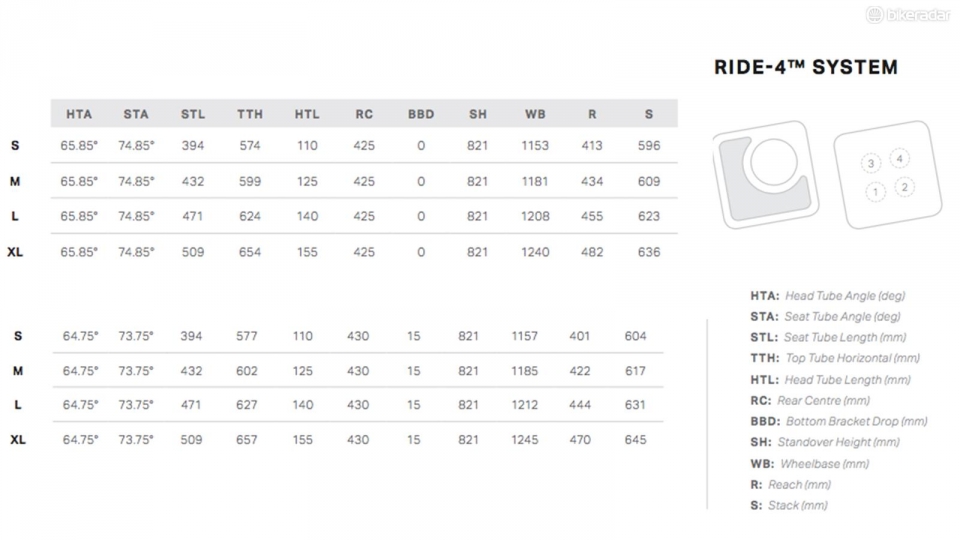The width and height of the screenshot is (960, 540).
Task: Click the HTA column header
Action: (79, 114)
